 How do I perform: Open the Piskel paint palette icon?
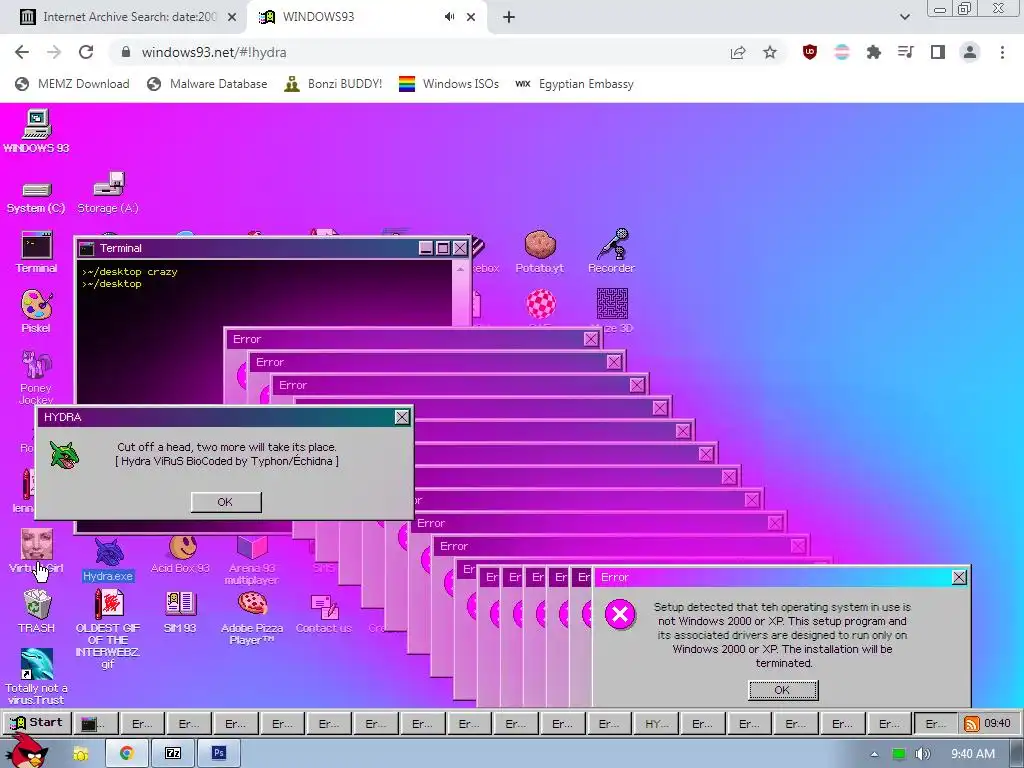[37, 312]
